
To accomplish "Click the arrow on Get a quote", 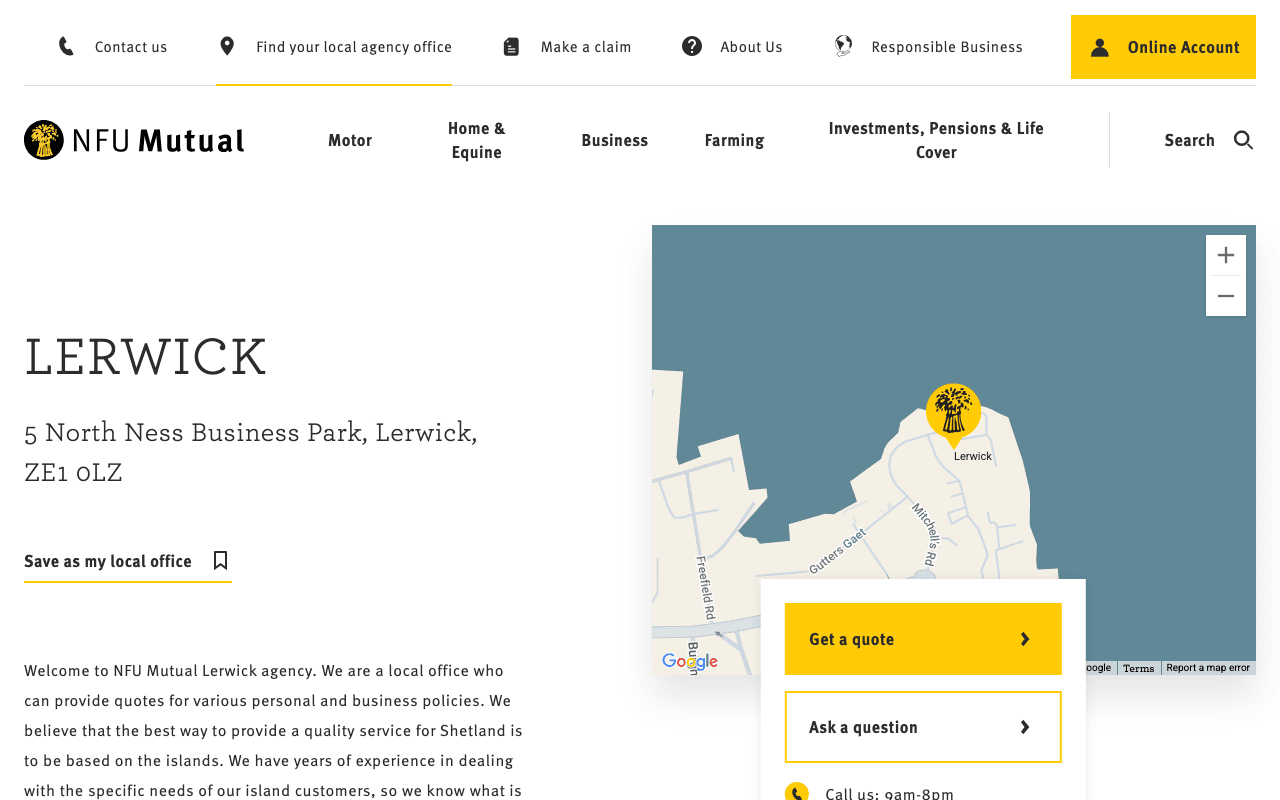I will click(x=1025, y=639).
